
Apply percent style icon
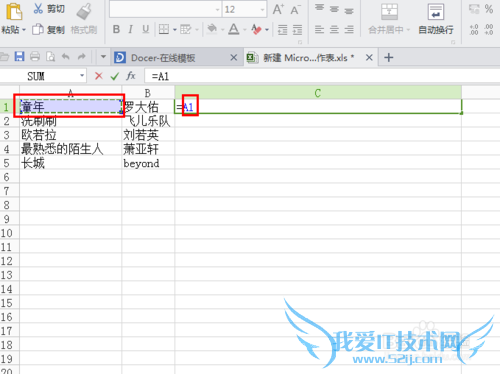click(x=489, y=9)
